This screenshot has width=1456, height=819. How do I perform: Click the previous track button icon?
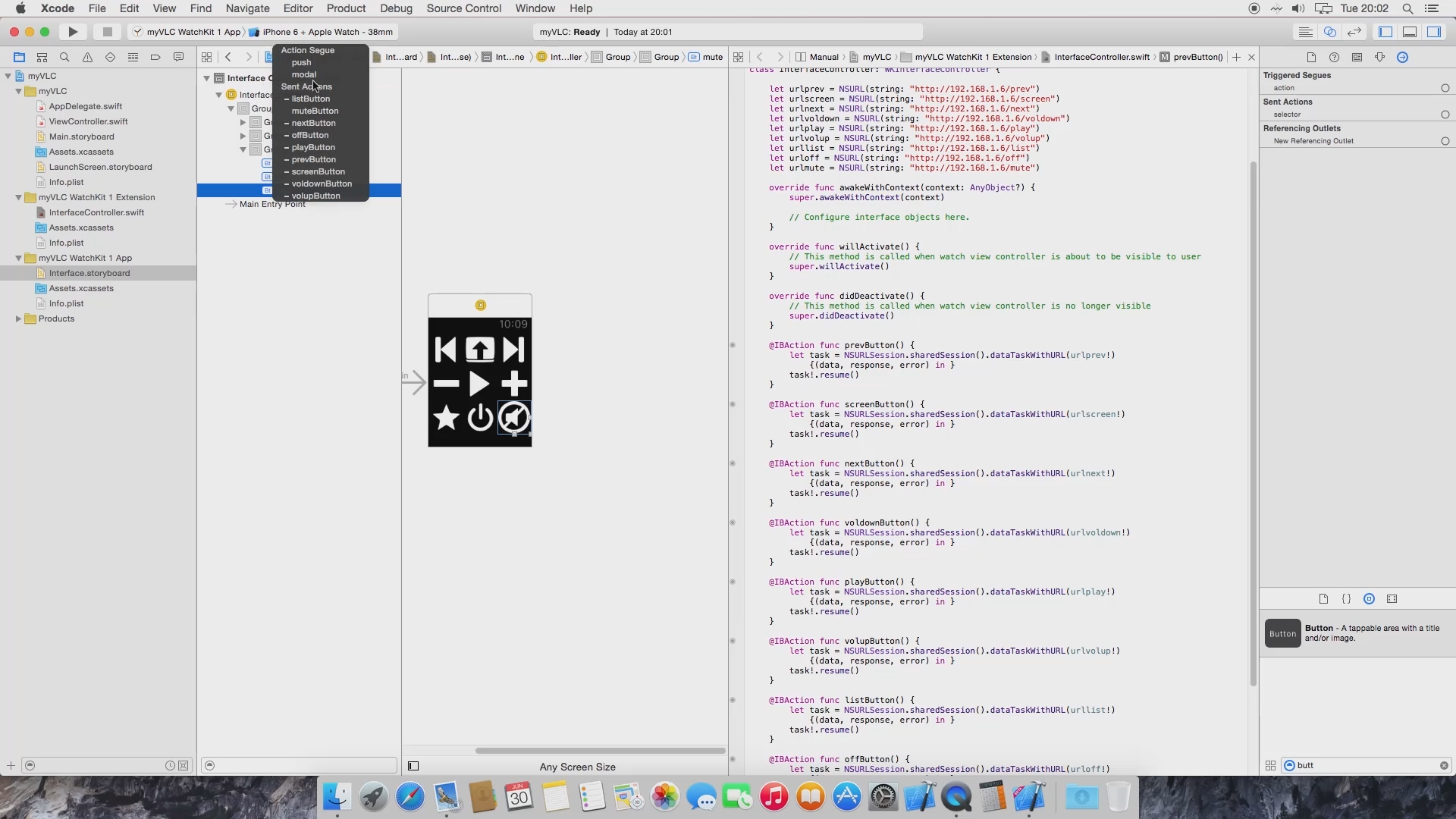point(446,349)
